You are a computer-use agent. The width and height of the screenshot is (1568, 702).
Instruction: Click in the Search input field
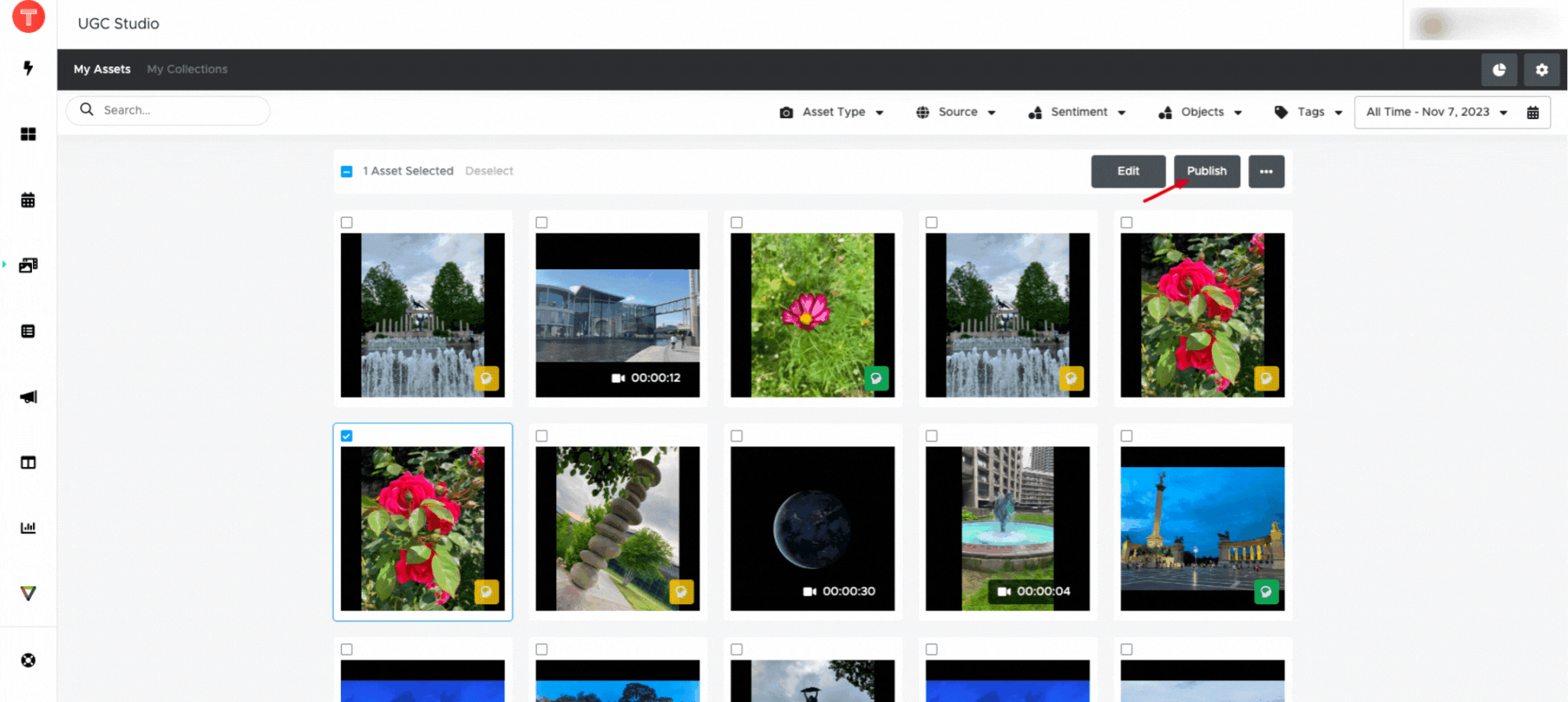pyautogui.click(x=168, y=110)
